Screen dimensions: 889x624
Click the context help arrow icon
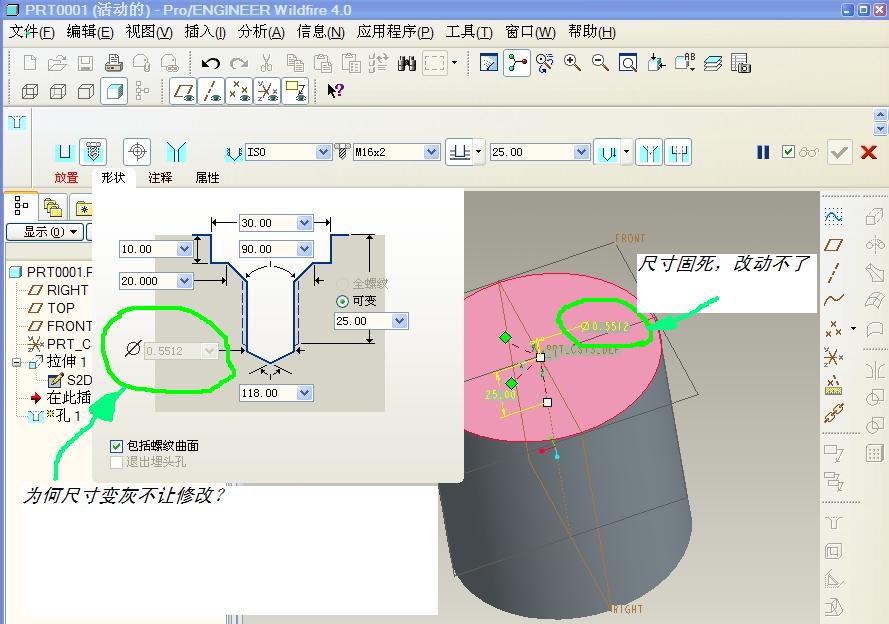[336, 90]
